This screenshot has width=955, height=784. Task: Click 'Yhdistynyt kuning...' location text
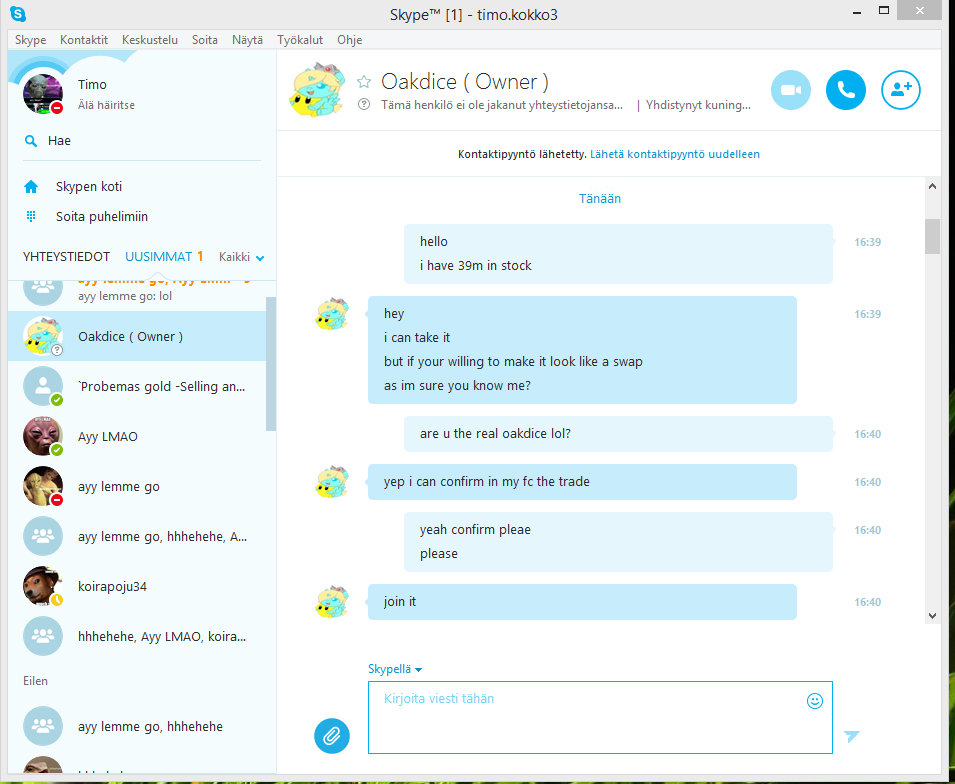pos(698,105)
